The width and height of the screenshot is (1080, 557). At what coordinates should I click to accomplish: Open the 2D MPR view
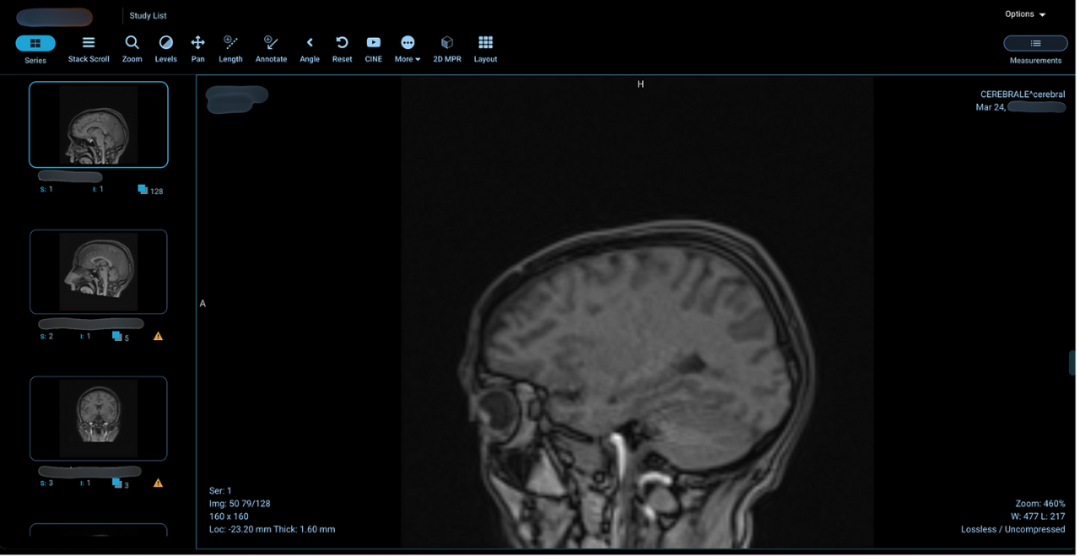click(447, 49)
